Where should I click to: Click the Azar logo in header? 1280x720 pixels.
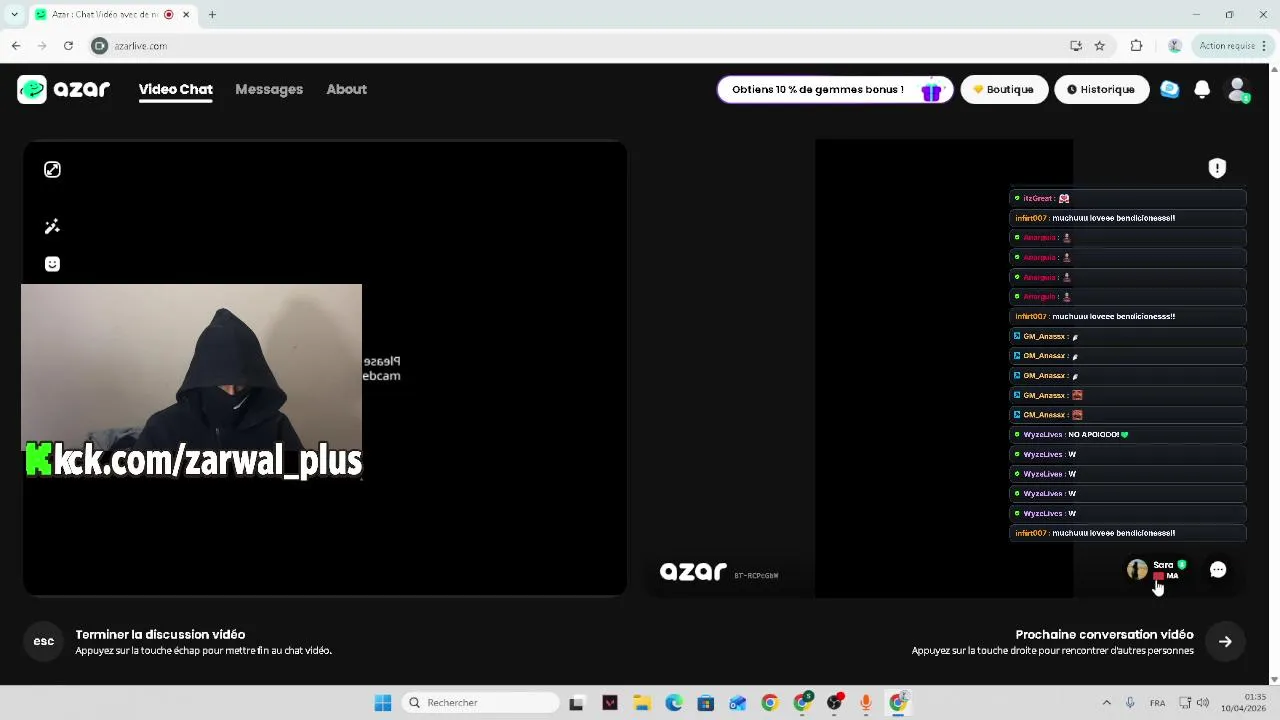[x=64, y=89]
